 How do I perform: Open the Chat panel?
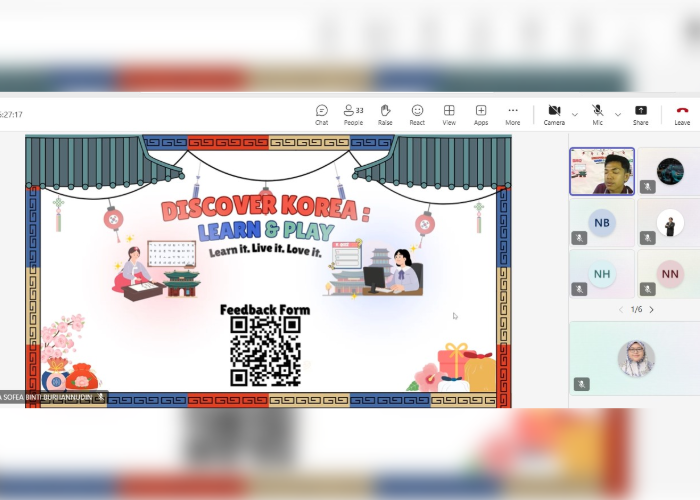coord(321,114)
